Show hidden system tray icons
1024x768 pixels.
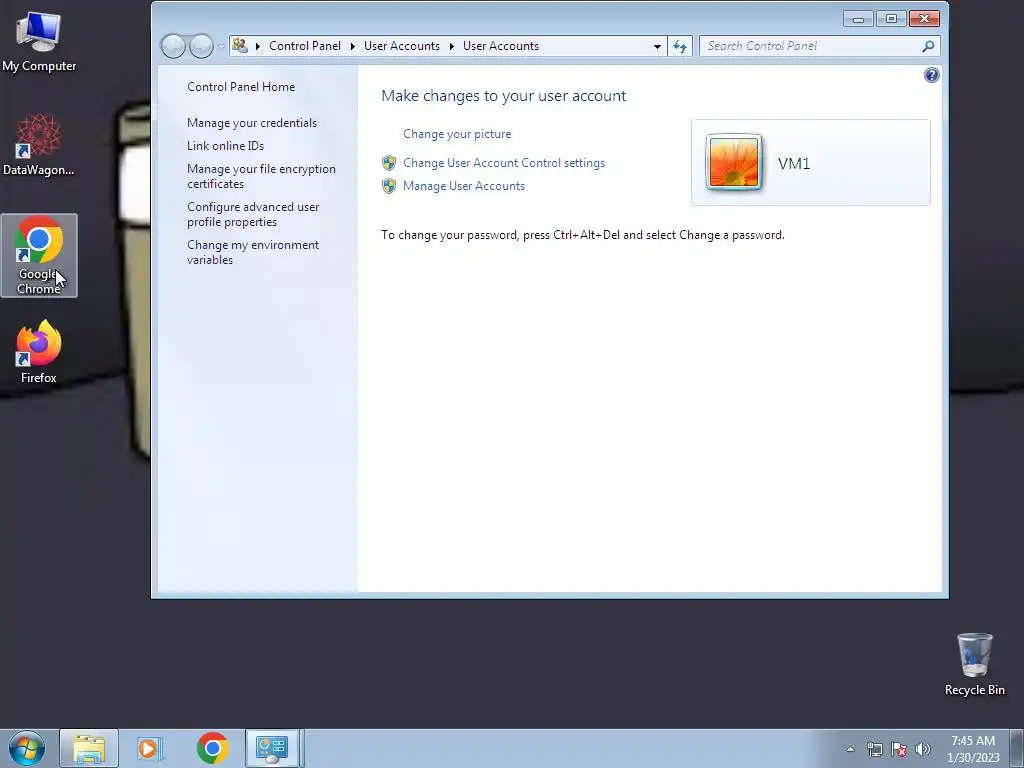pos(850,749)
